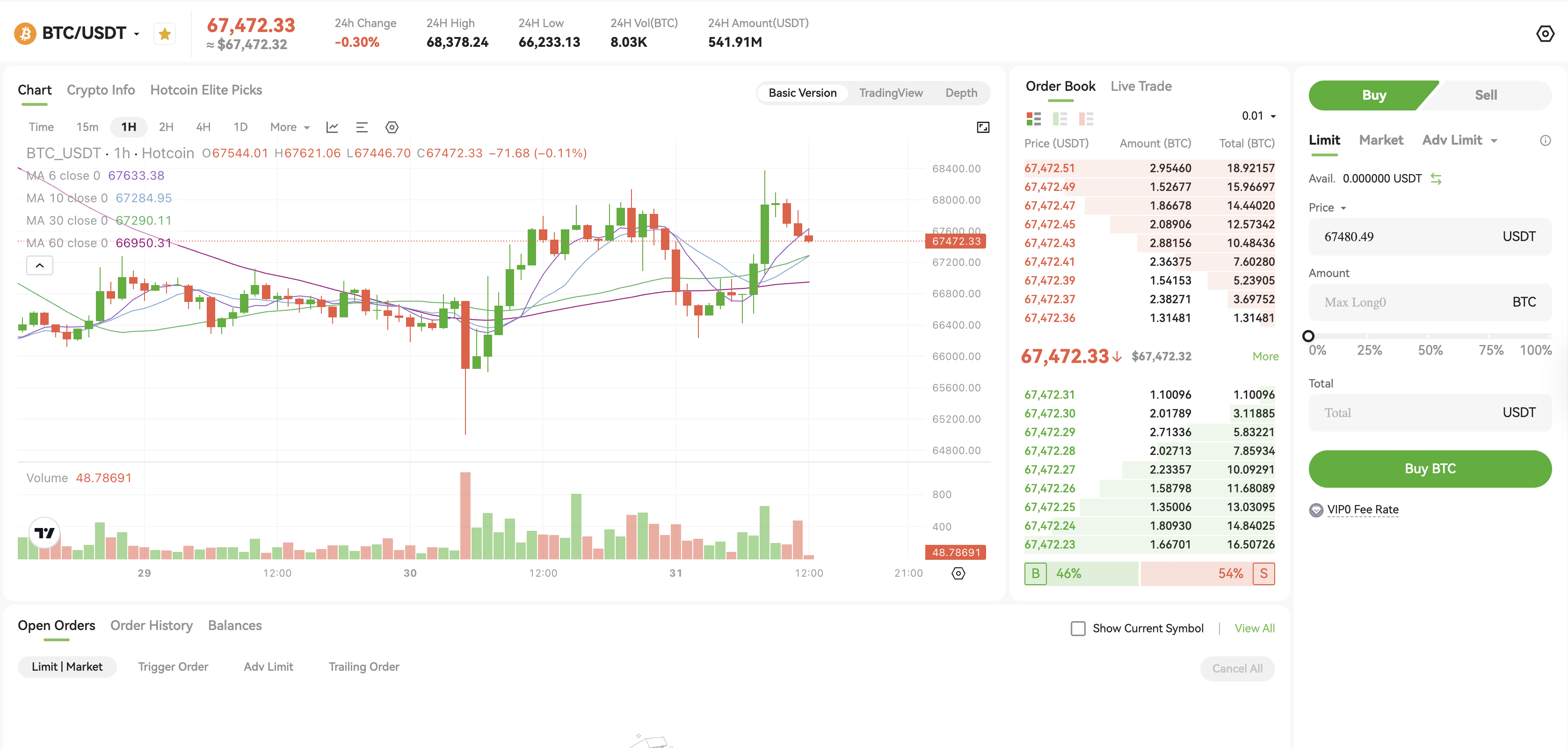
Task: Click the info icon beside Adv Limit
Action: tap(1545, 141)
